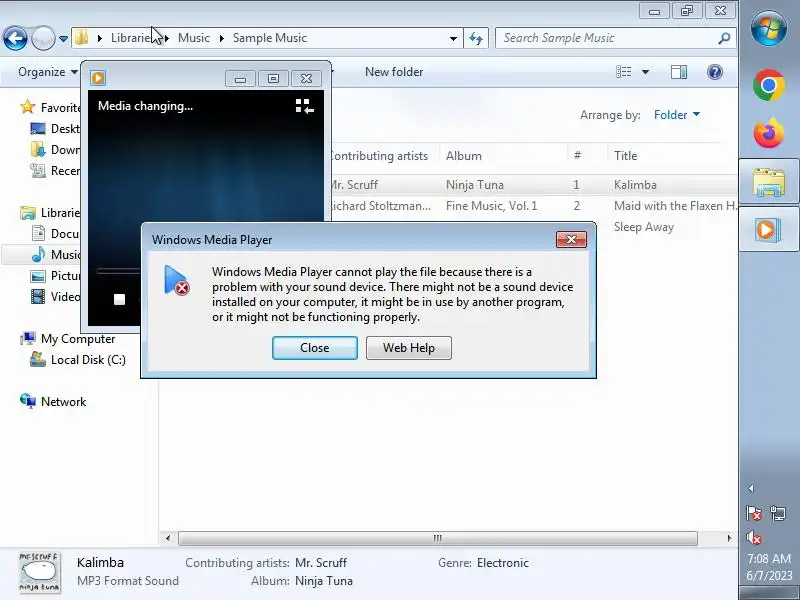Click the magnifier search icon

pos(724,38)
